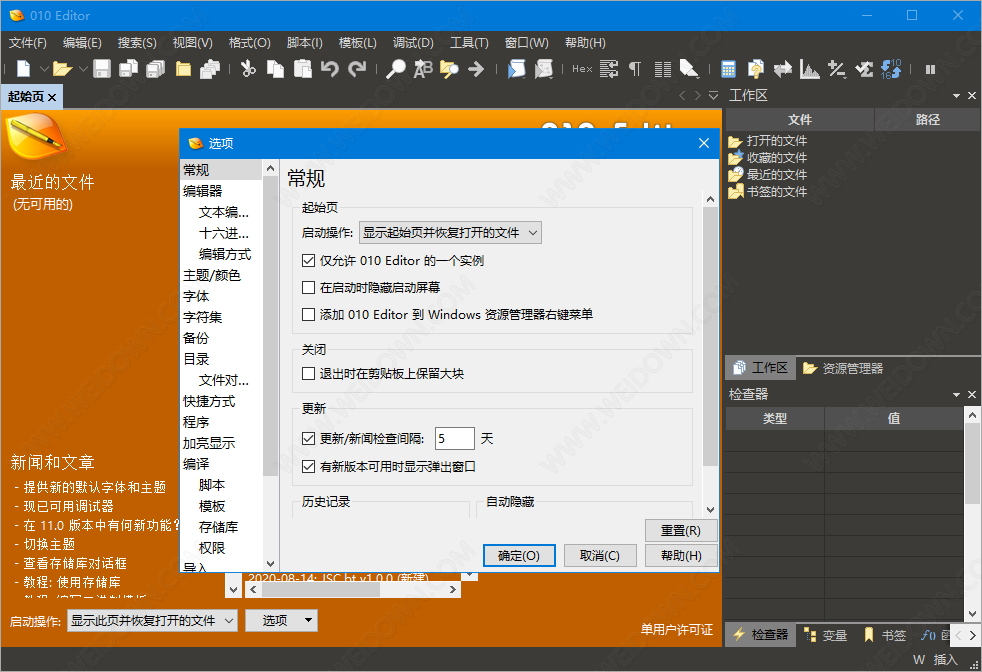Click the 重置(R) button
Image resolution: width=982 pixels, height=672 pixels.
[681, 530]
